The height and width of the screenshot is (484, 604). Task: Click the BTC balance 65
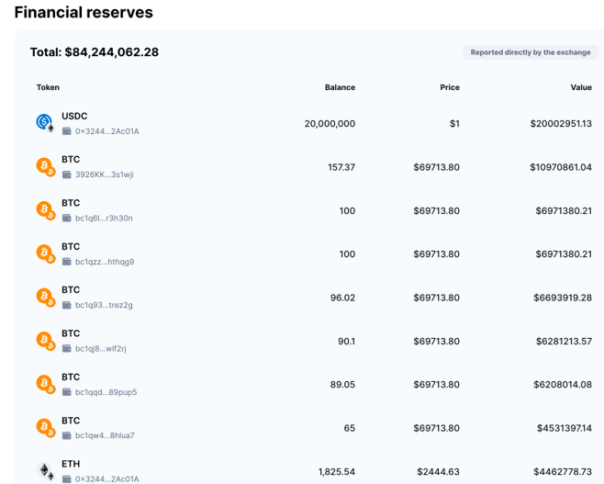tap(349, 428)
